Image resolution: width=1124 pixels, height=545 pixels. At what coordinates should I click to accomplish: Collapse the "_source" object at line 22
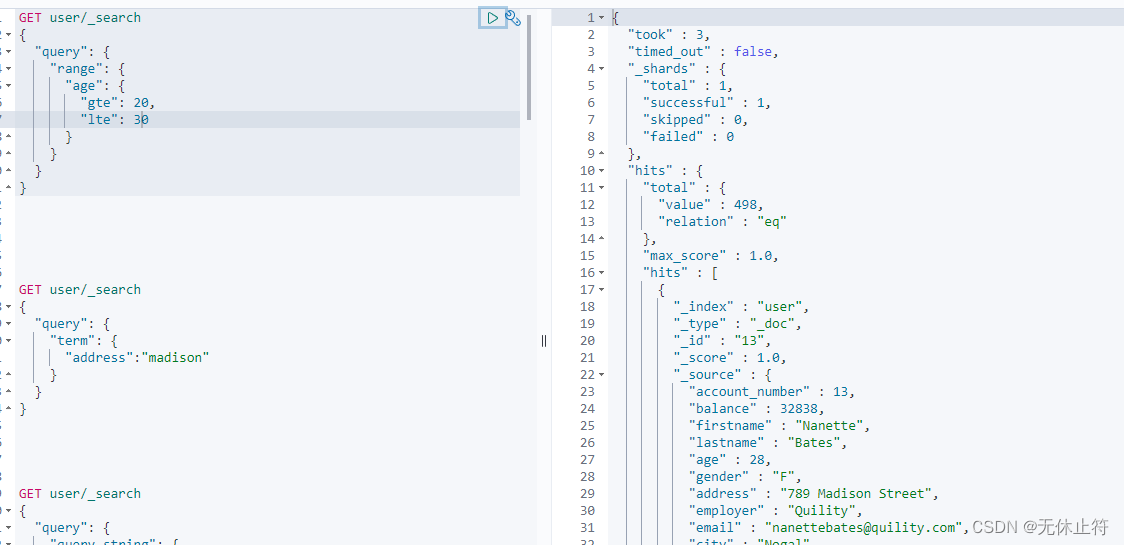tap(602, 375)
